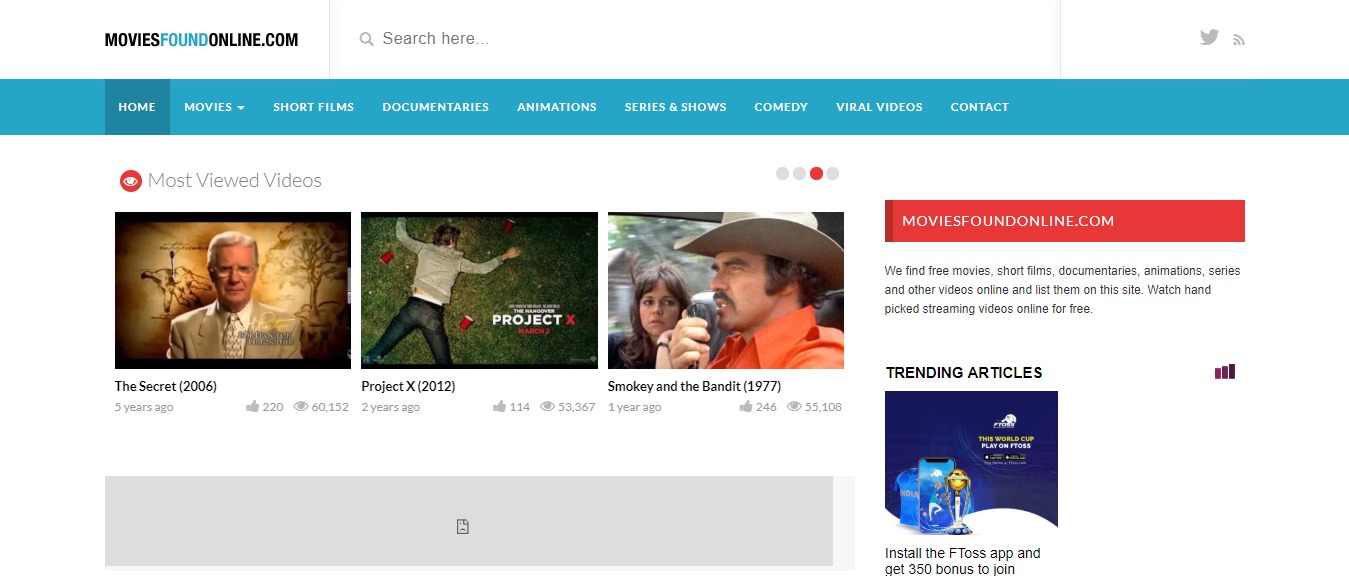1349x576 pixels.
Task: Click the Most Viewed Videos heading
Action: (234, 181)
